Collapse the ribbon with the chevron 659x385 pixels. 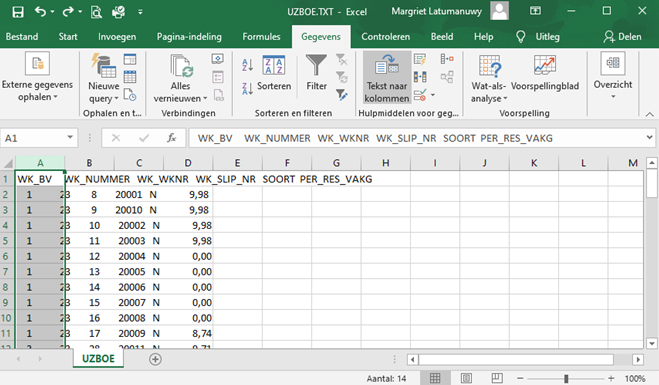649,114
